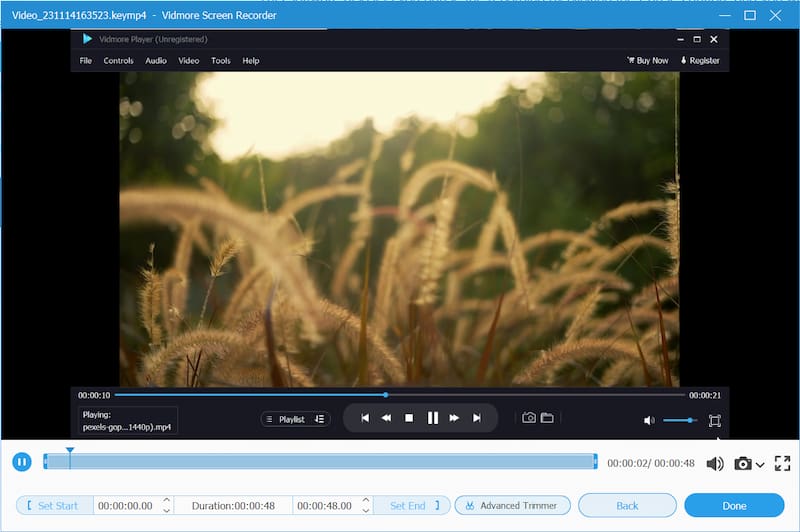Click the left trim handle
This screenshot has width=800, height=532.
45,462
